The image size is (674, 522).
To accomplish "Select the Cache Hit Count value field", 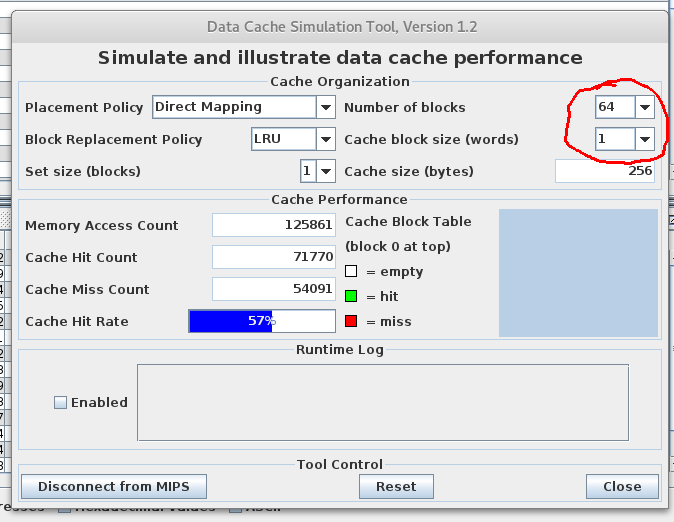I will pos(273,257).
